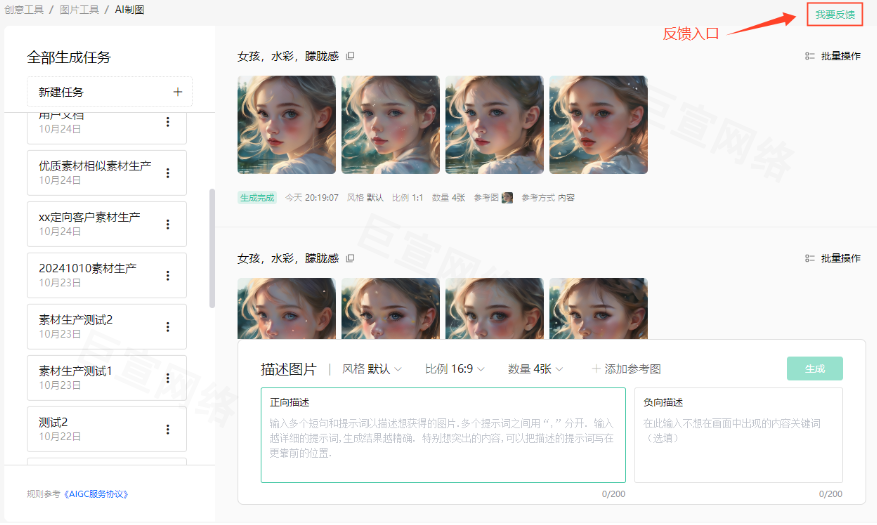Open more options for 素材生产测试1 task
Image resolution: width=877 pixels, height=525 pixels.
click(x=168, y=378)
